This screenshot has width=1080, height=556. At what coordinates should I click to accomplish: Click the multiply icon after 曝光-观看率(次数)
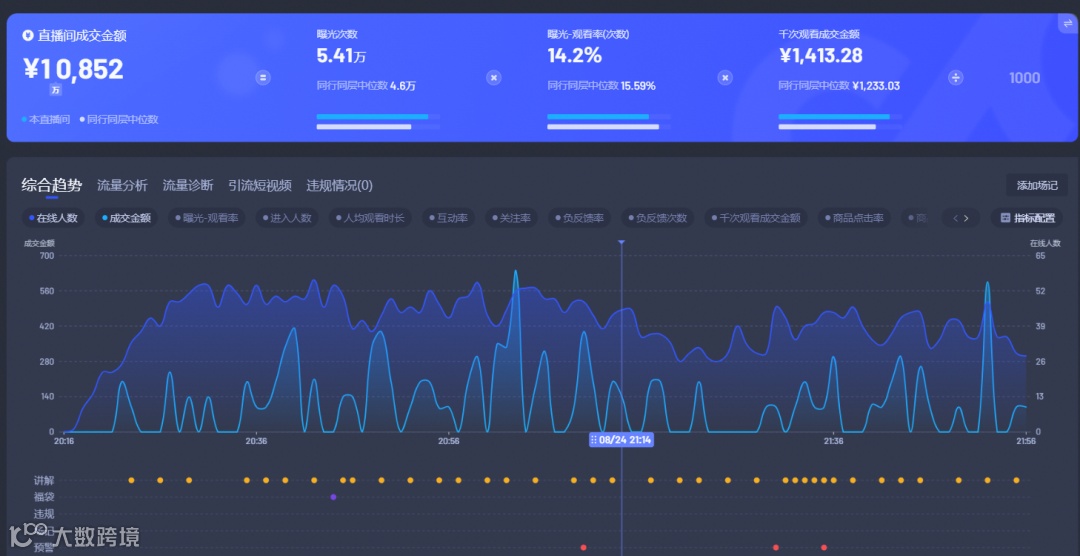[x=725, y=78]
